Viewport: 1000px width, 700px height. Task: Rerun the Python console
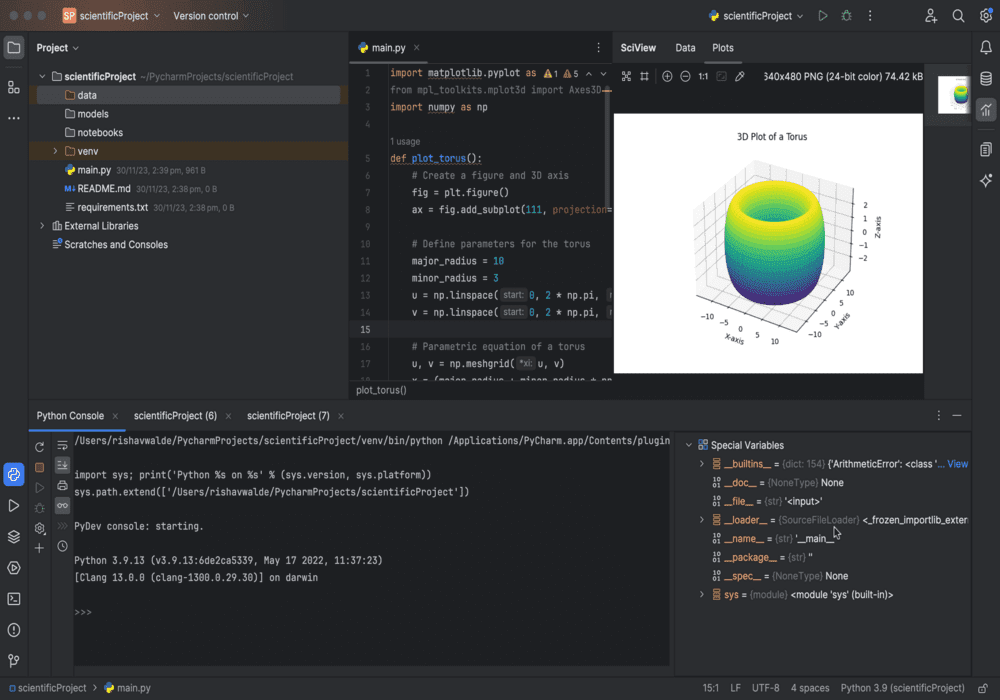(x=40, y=446)
